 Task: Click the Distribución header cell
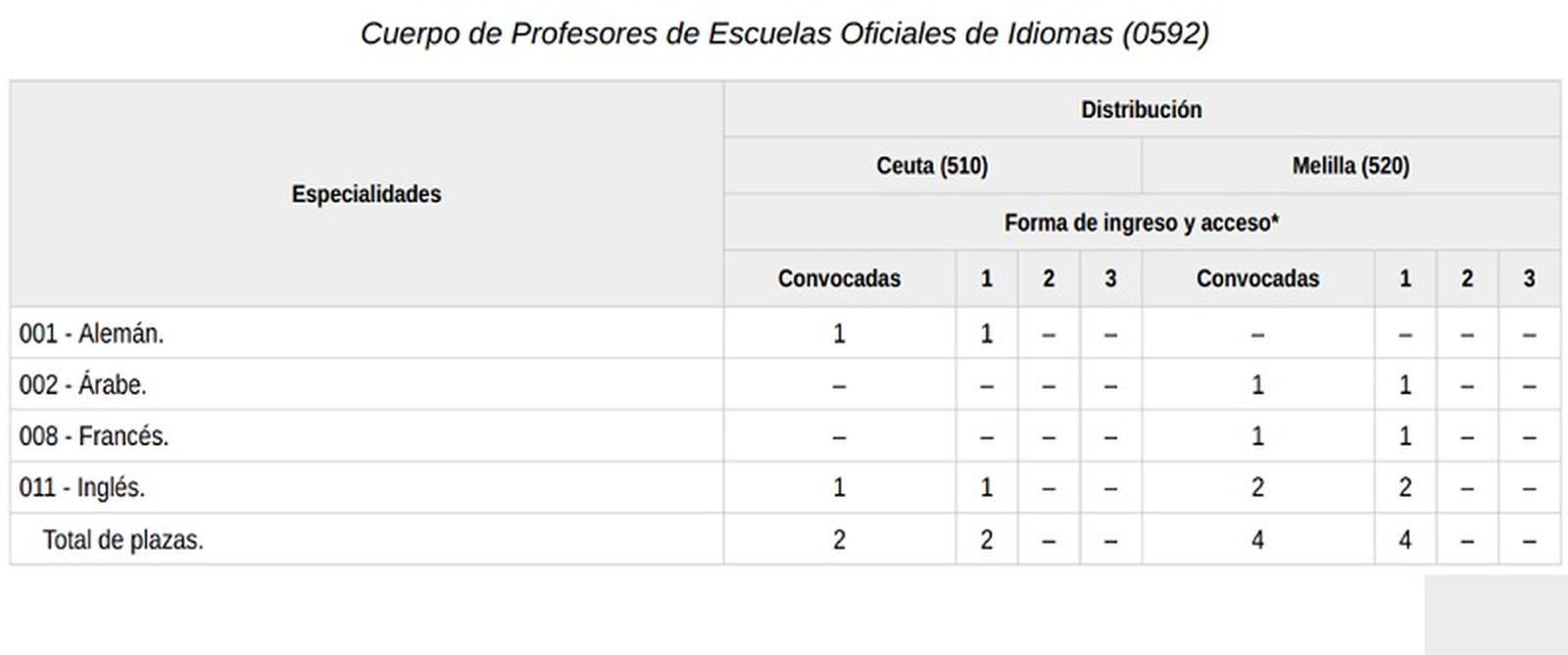click(x=1141, y=110)
